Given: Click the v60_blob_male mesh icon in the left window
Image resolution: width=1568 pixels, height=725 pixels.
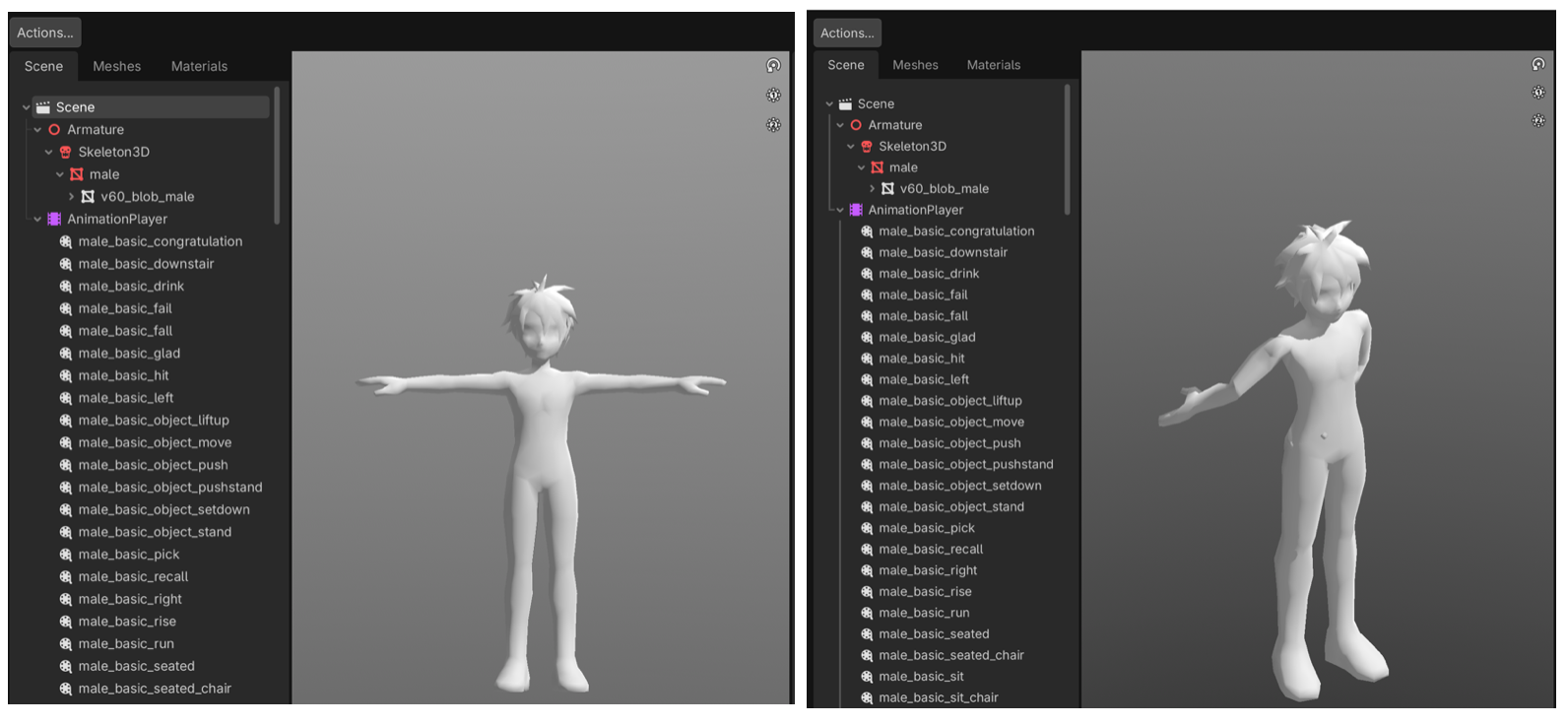Looking at the screenshot, I should (88, 197).
